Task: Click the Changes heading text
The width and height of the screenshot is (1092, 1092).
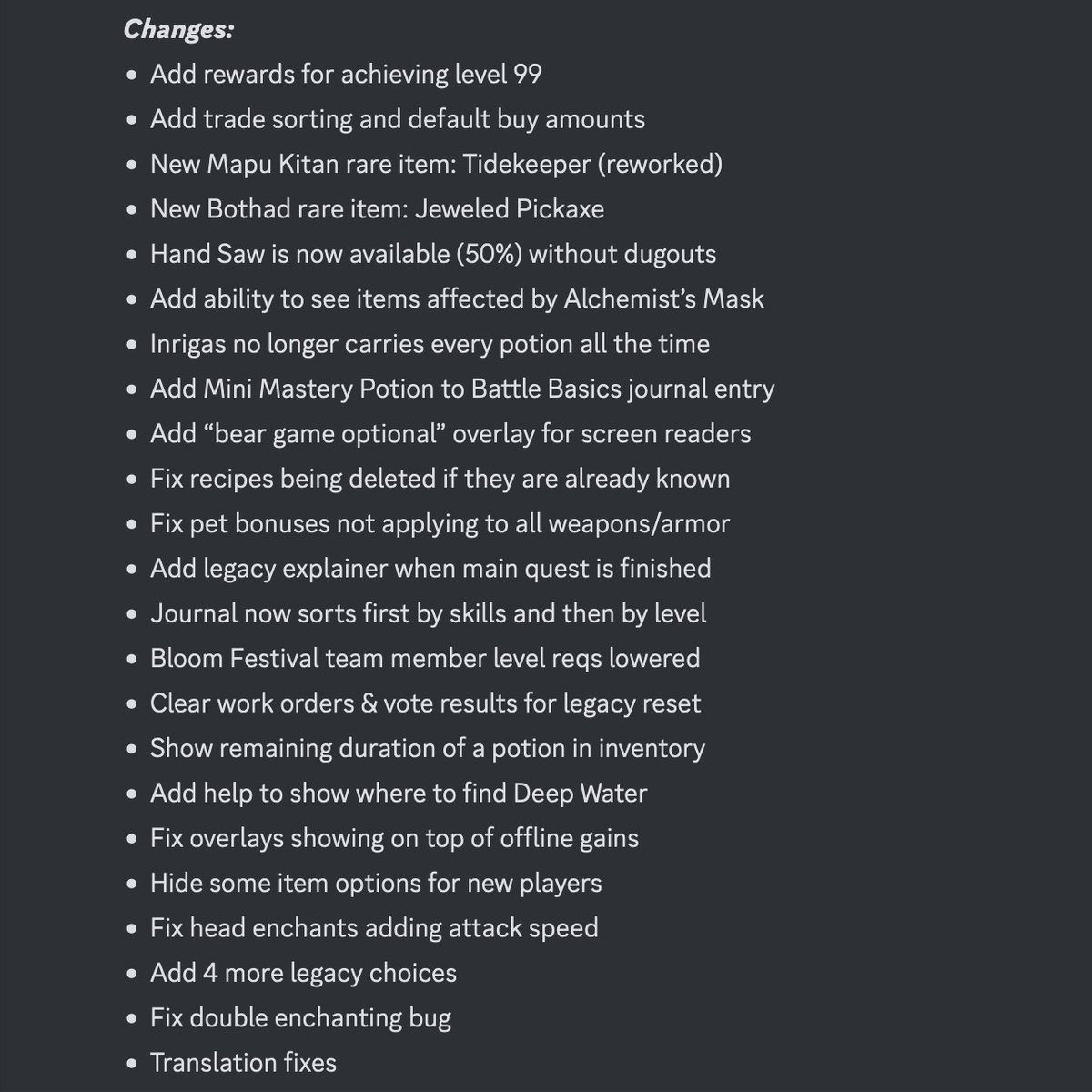Action: pyautogui.click(x=179, y=29)
